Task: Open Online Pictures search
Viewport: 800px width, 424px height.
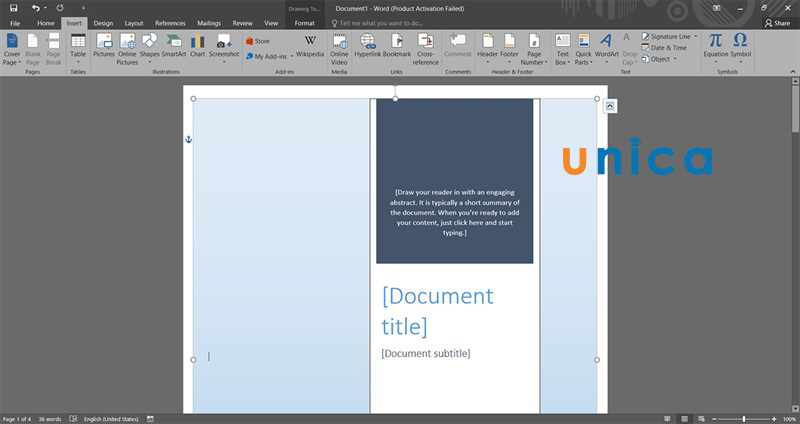Action: (x=127, y=49)
